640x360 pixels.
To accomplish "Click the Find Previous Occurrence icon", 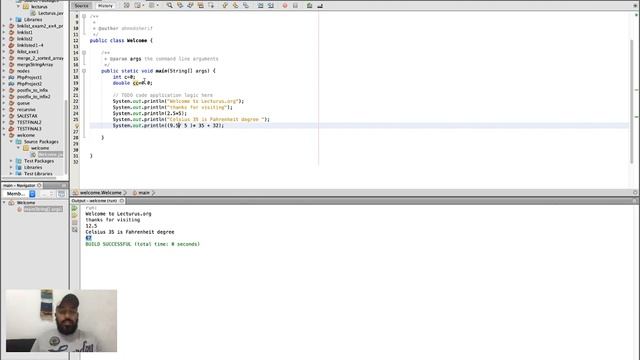I will coord(180,6).
